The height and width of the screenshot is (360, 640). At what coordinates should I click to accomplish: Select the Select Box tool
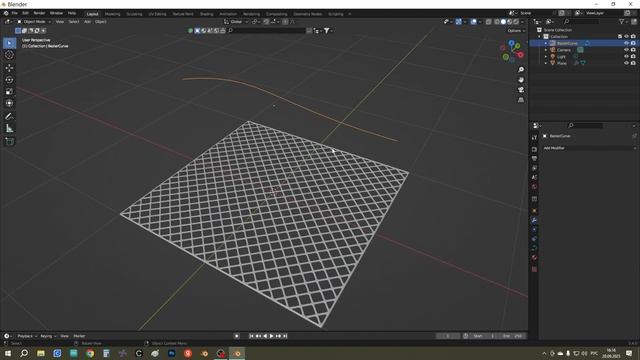click(x=9, y=43)
